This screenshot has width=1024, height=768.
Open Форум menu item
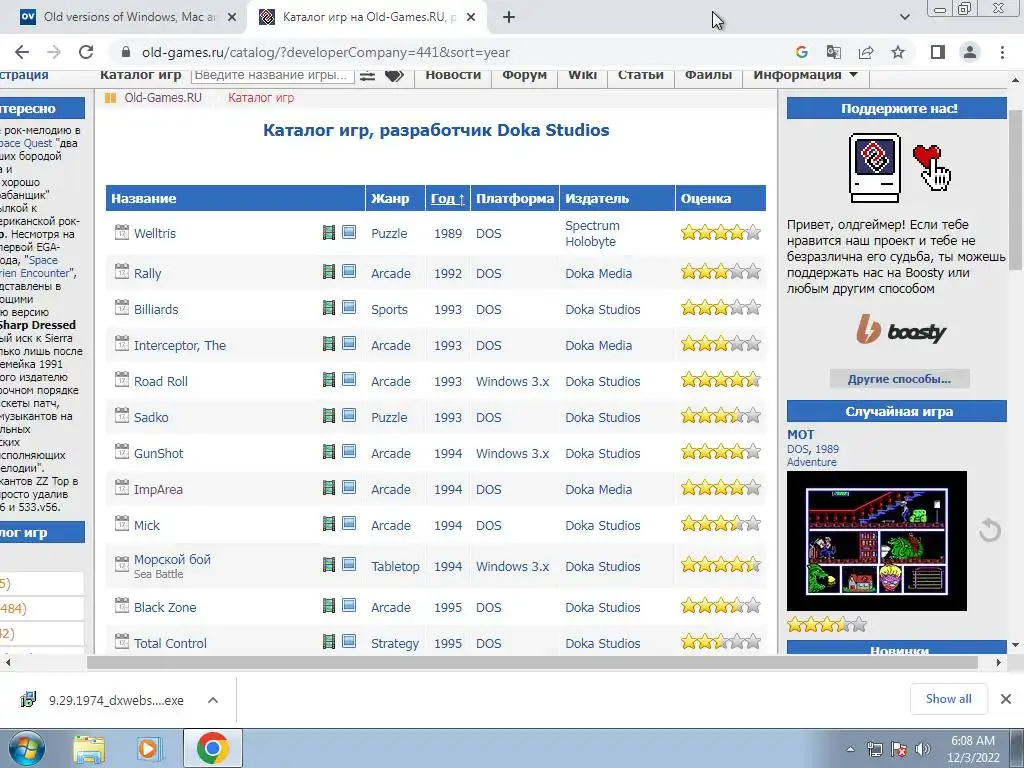(x=524, y=75)
